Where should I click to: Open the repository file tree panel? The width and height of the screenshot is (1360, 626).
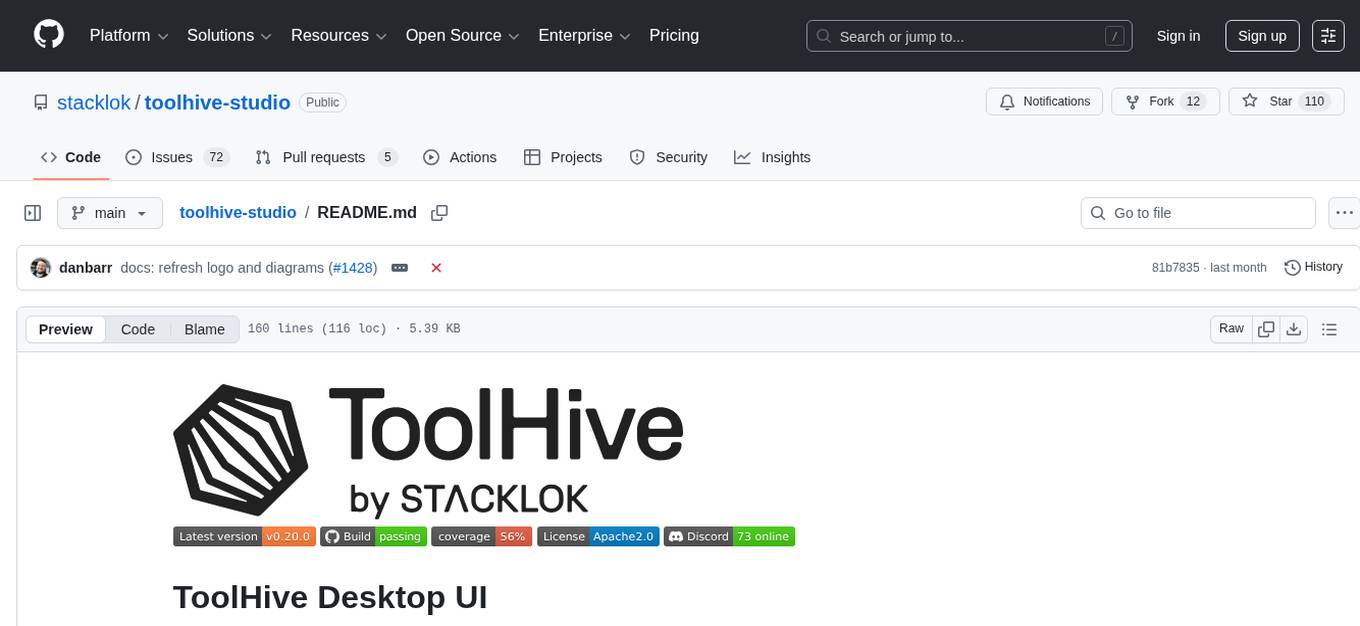click(32, 212)
